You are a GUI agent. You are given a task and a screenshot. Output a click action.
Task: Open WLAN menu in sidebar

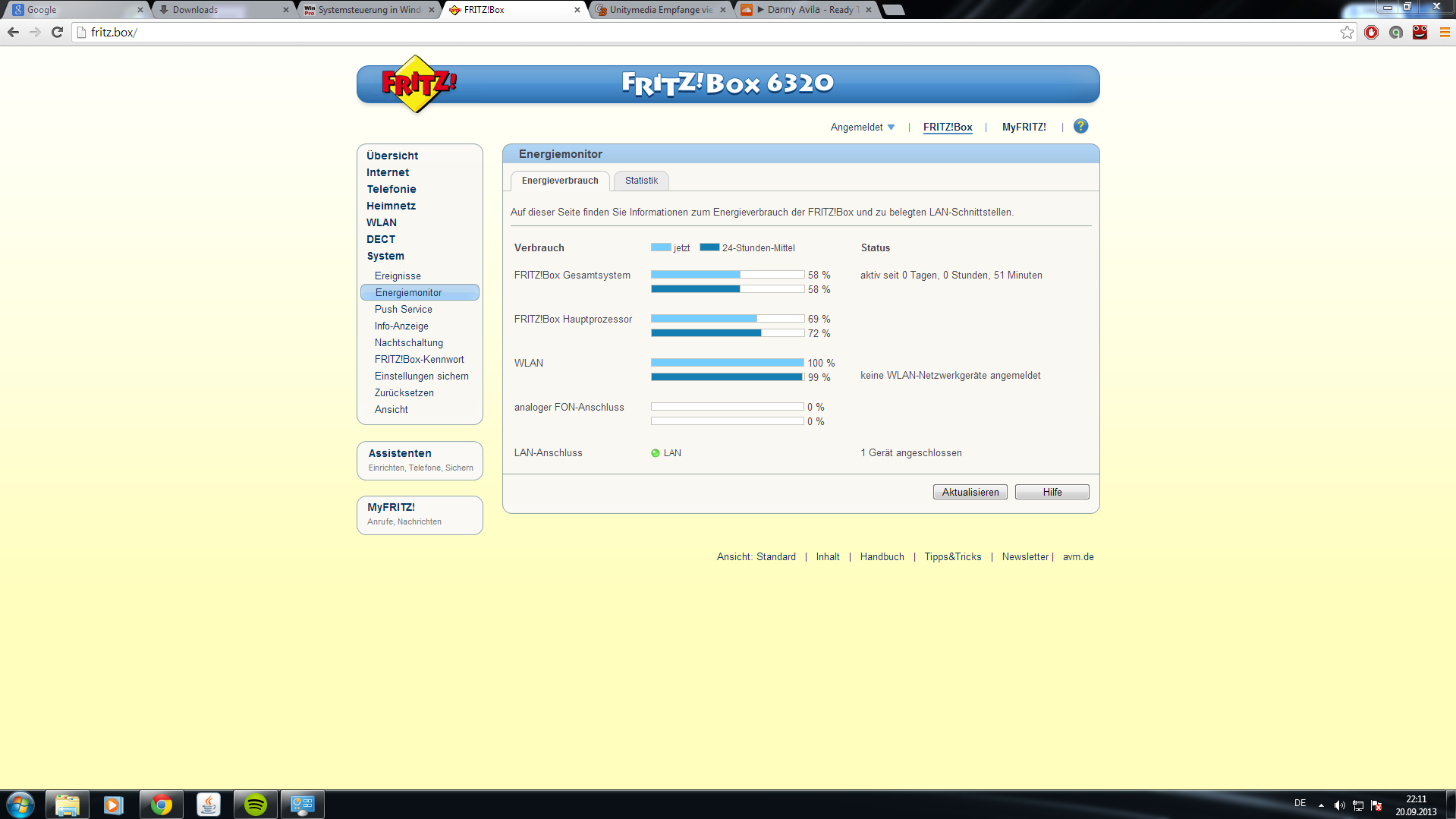[382, 222]
